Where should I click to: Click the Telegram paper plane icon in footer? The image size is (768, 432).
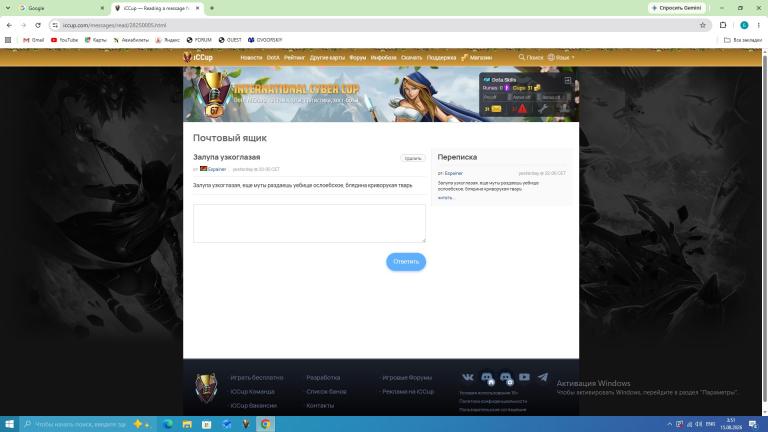click(543, 377)
